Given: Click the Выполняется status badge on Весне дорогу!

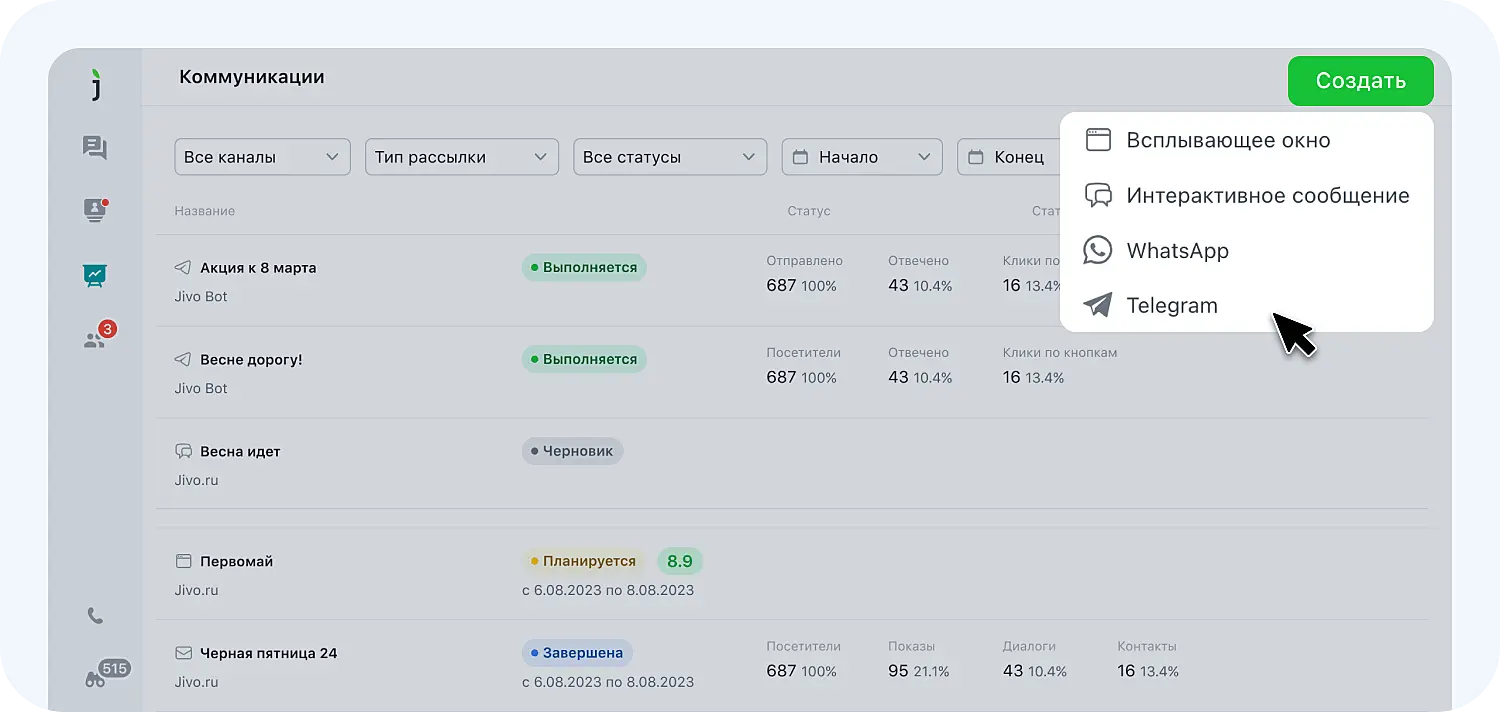Looking at the screenshot, I should (583, 359).
